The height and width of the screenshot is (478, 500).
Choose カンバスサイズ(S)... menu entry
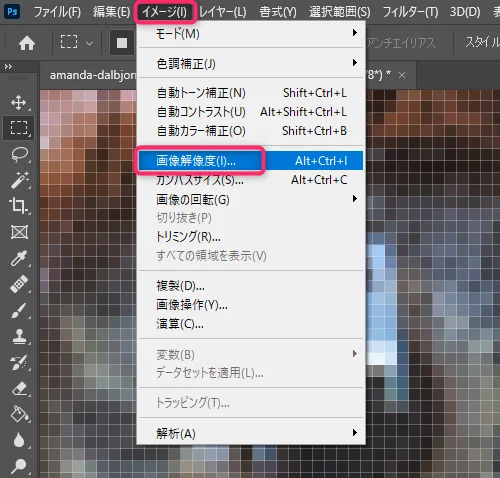[x=251, y=180]
